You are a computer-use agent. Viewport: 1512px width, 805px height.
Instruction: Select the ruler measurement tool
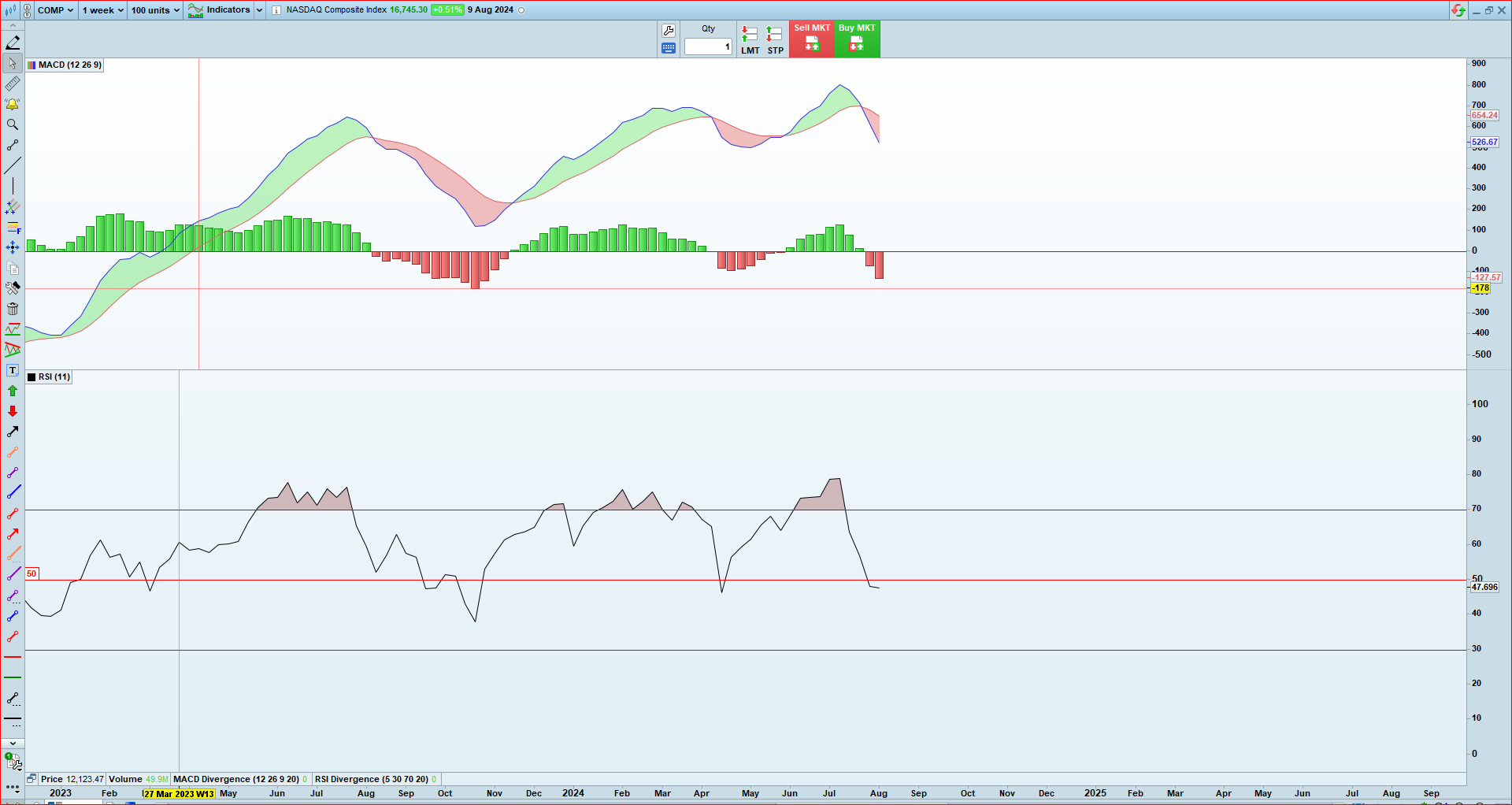(13, 83)
